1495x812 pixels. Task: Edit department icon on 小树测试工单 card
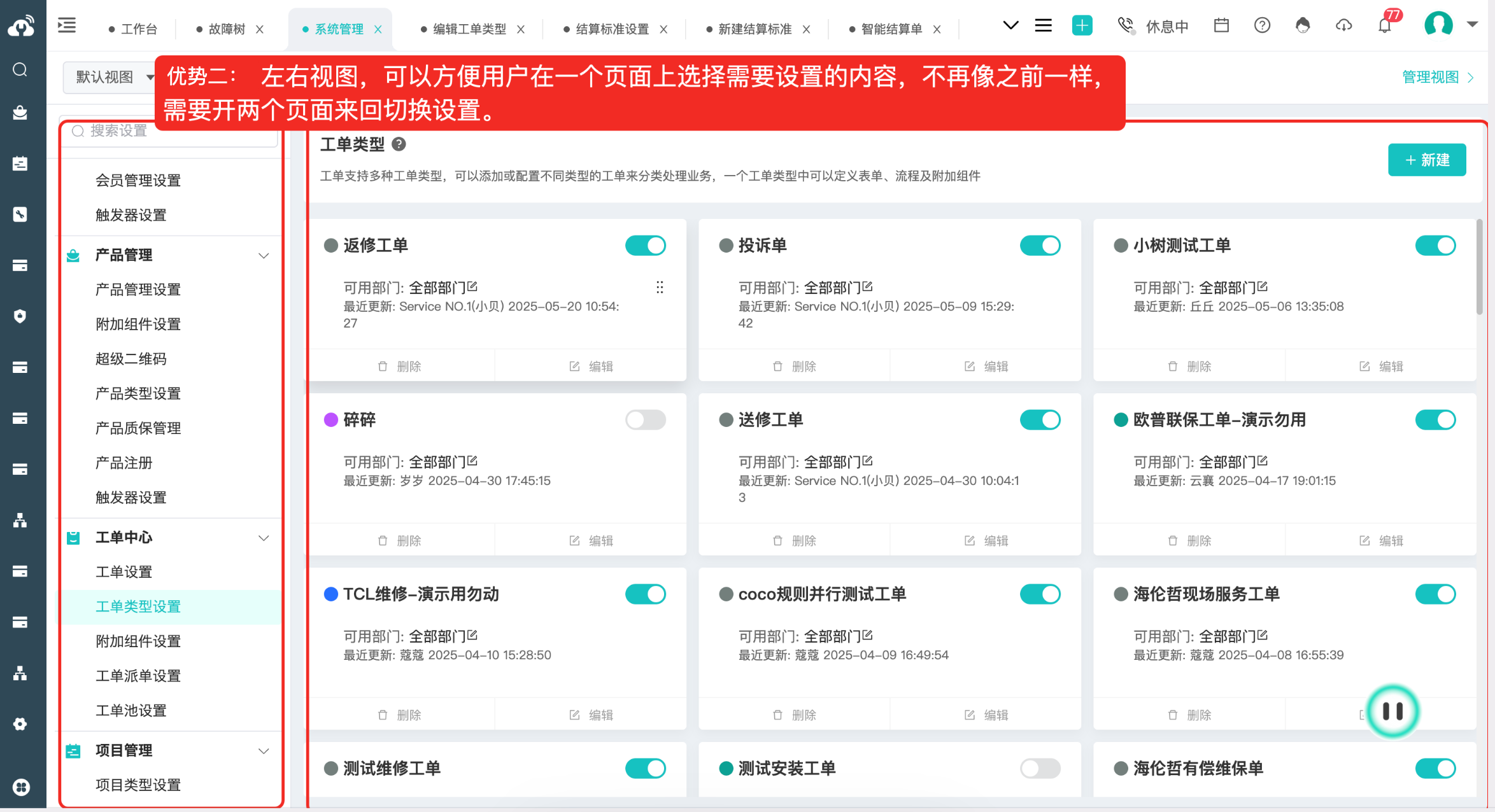(x=1263, y=286)
